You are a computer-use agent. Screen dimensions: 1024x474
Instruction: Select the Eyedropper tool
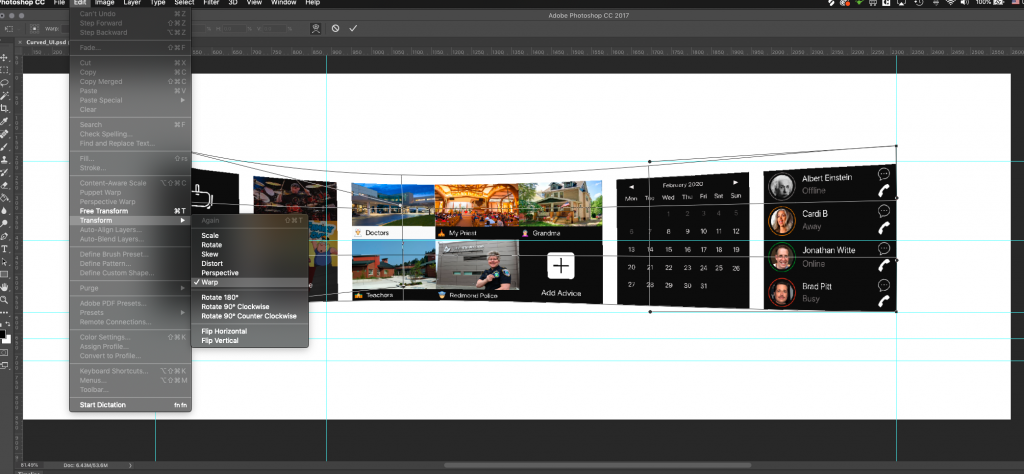5,121
